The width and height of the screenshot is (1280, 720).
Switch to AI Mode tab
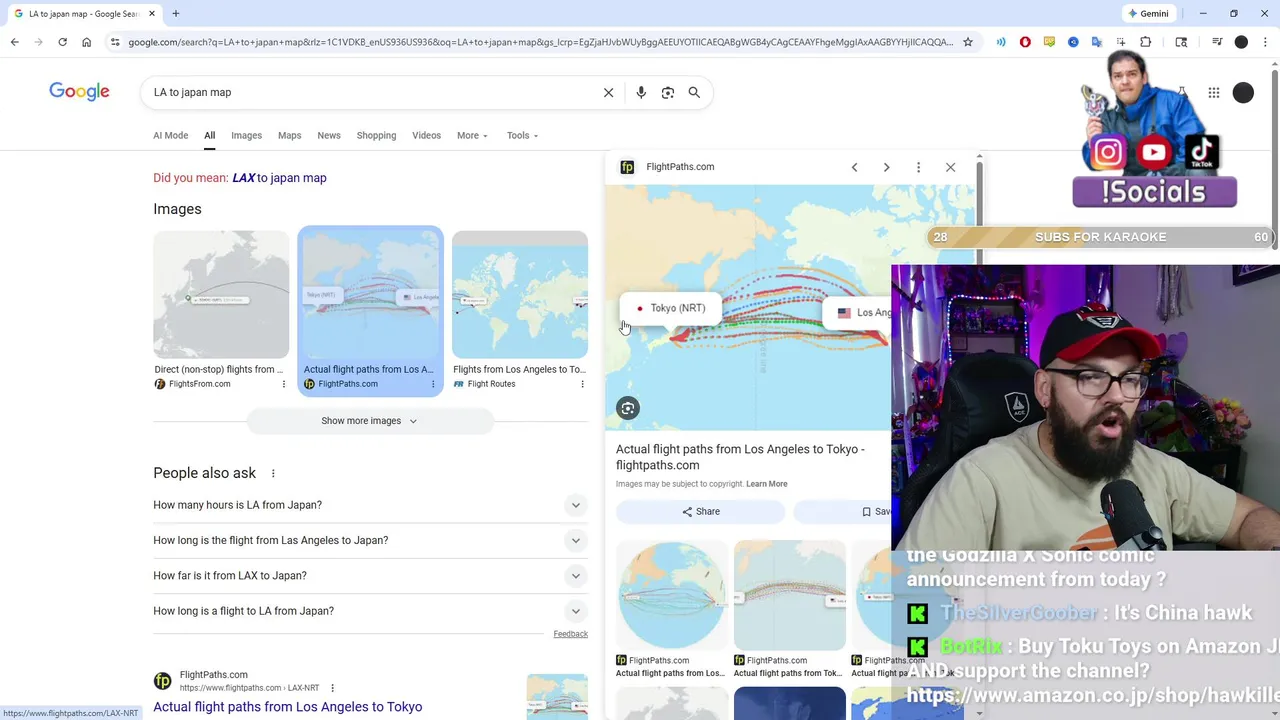pos(170,135)
